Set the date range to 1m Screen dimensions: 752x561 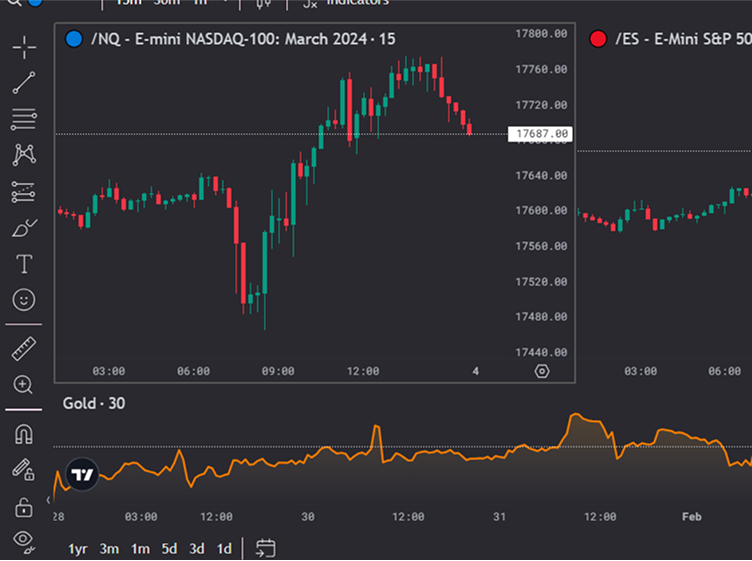(140, 549)
